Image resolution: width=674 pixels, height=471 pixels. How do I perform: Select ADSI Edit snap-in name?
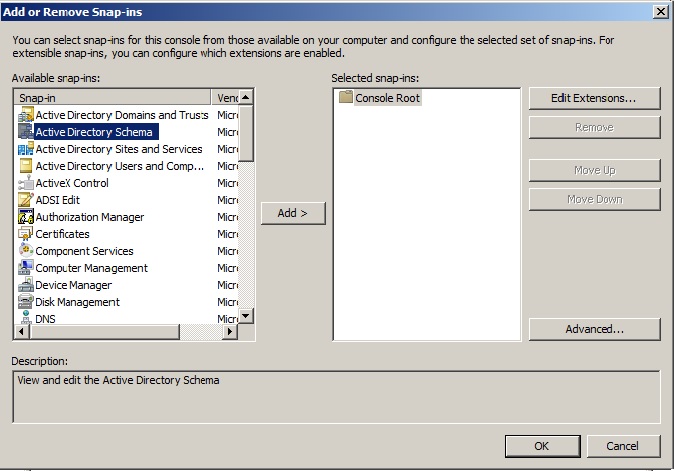tap(58, 200)
